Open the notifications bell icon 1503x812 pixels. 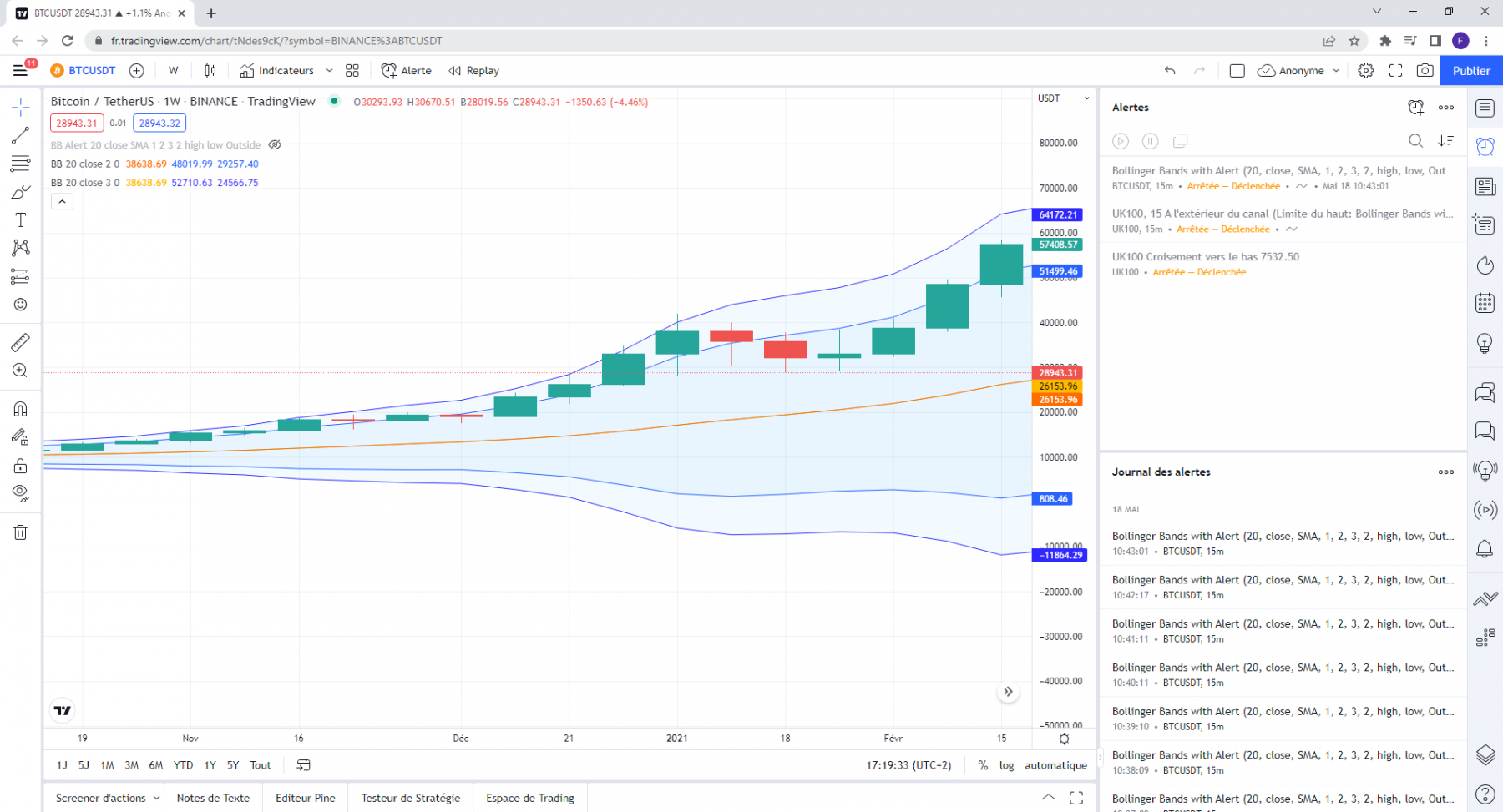tap(1485, 548)
